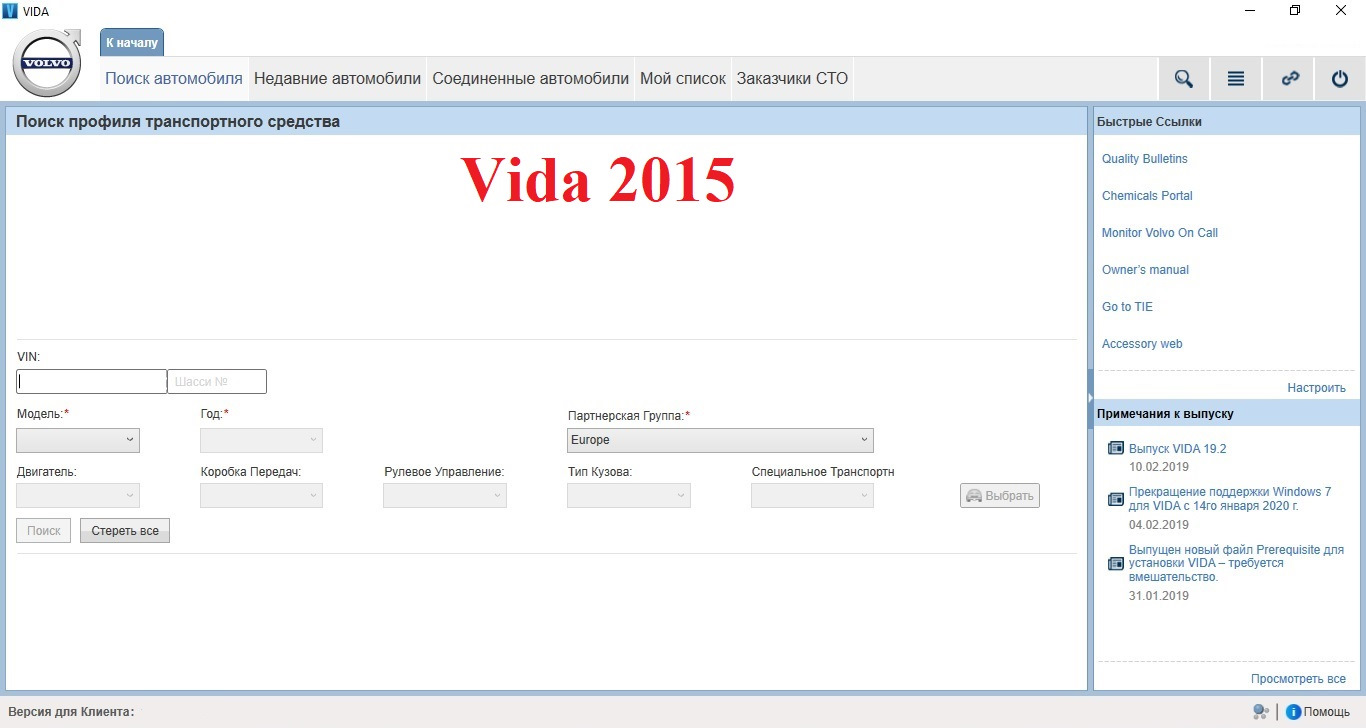
Task: Click the power logout icon
Action: pos(1340,79)
